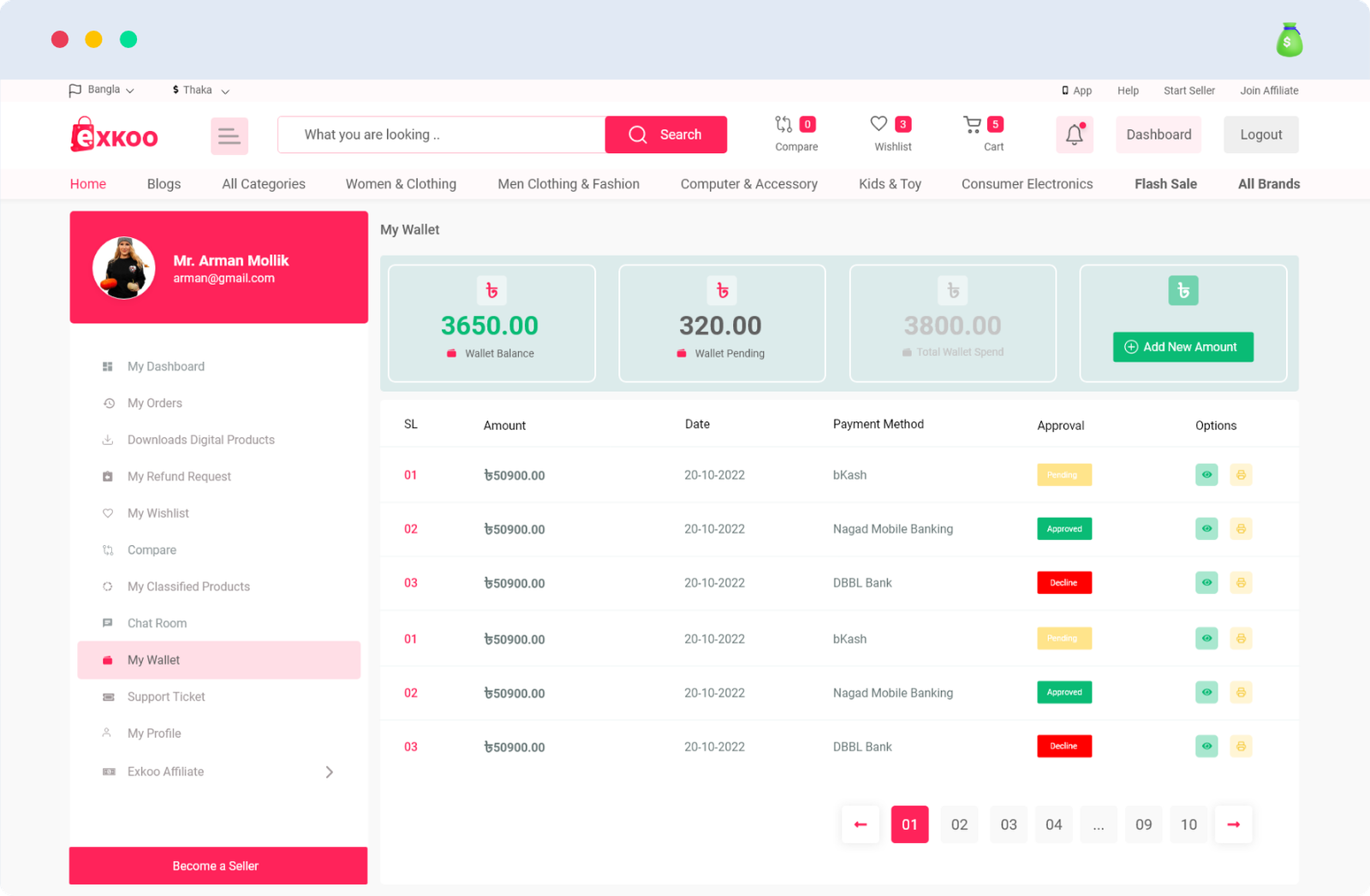1370x896 pixels.
Task: Print the first Nagad Mobile Banking transaction
Action: click(1241, 529)
